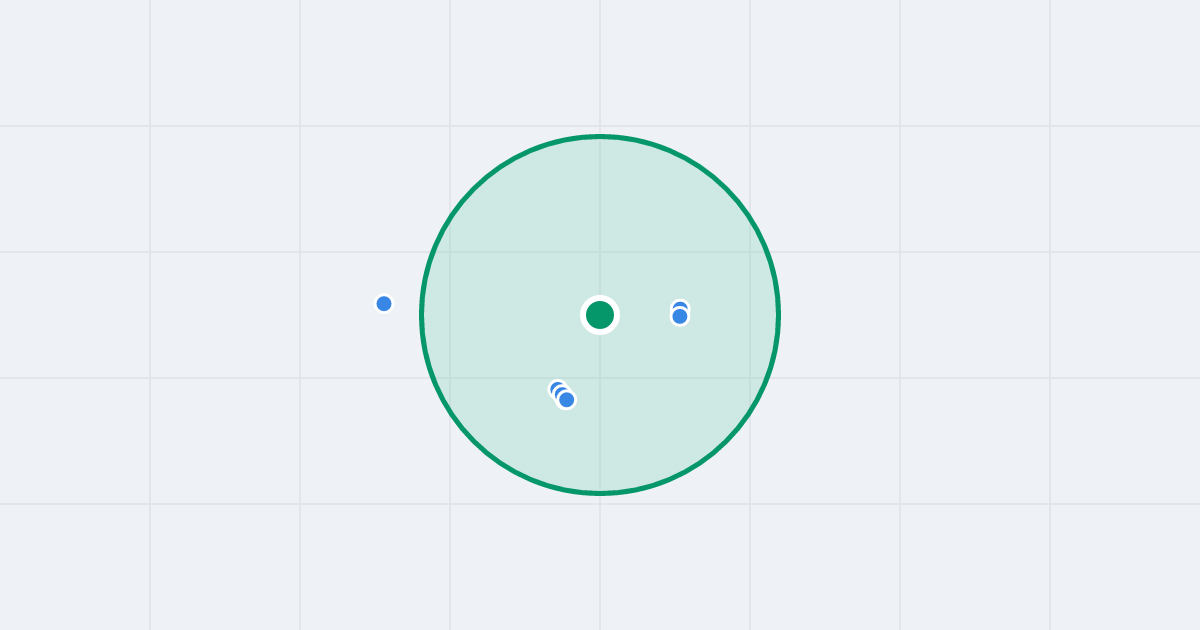Screen dimensions: 1200x630
Task: Click the green center marker of the circle
Action: pyautogui.click(x=600, y=315)
